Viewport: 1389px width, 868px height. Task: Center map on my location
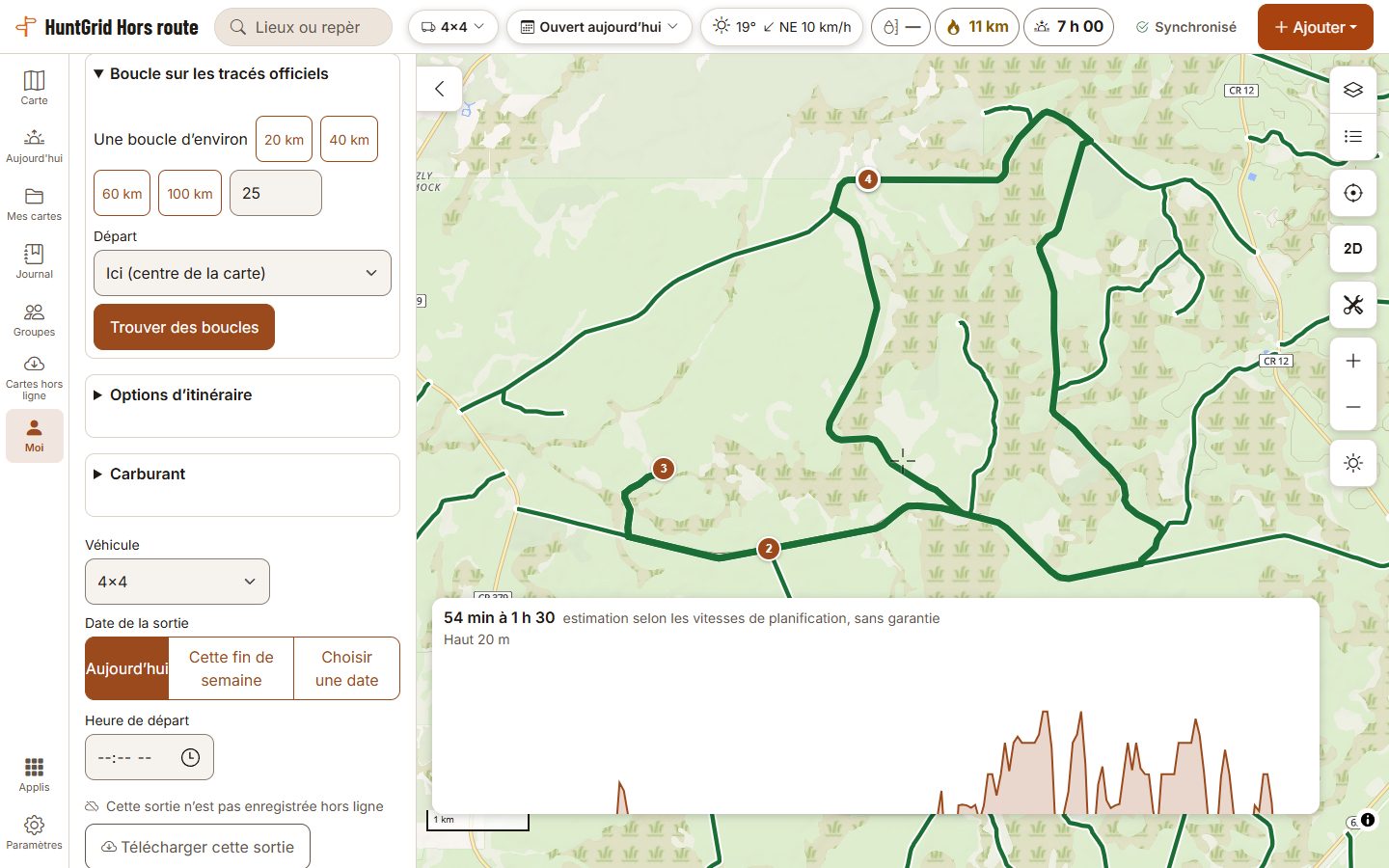click(1353, 193)
